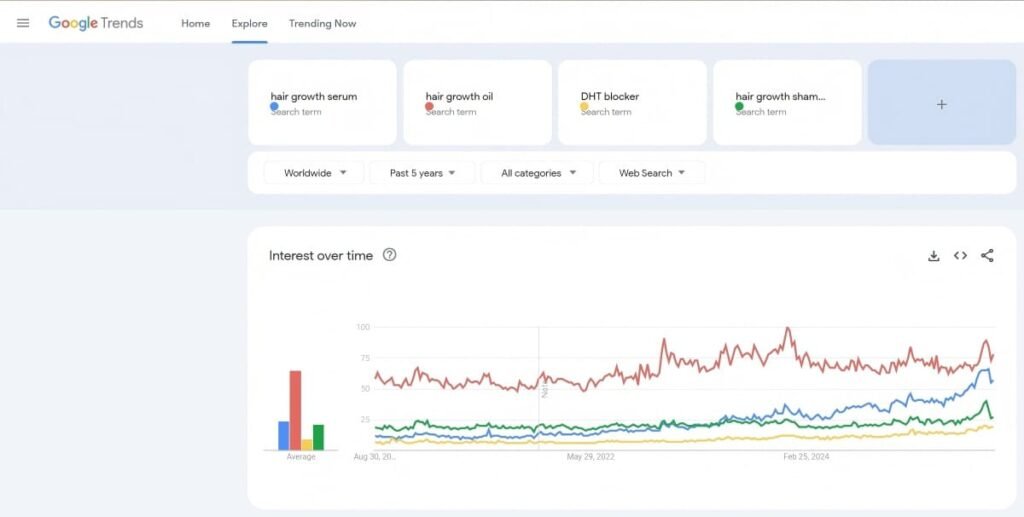Screen dimensions: 1024x517
Task: Download the interest over time CSV
Action: coord(933,256)
